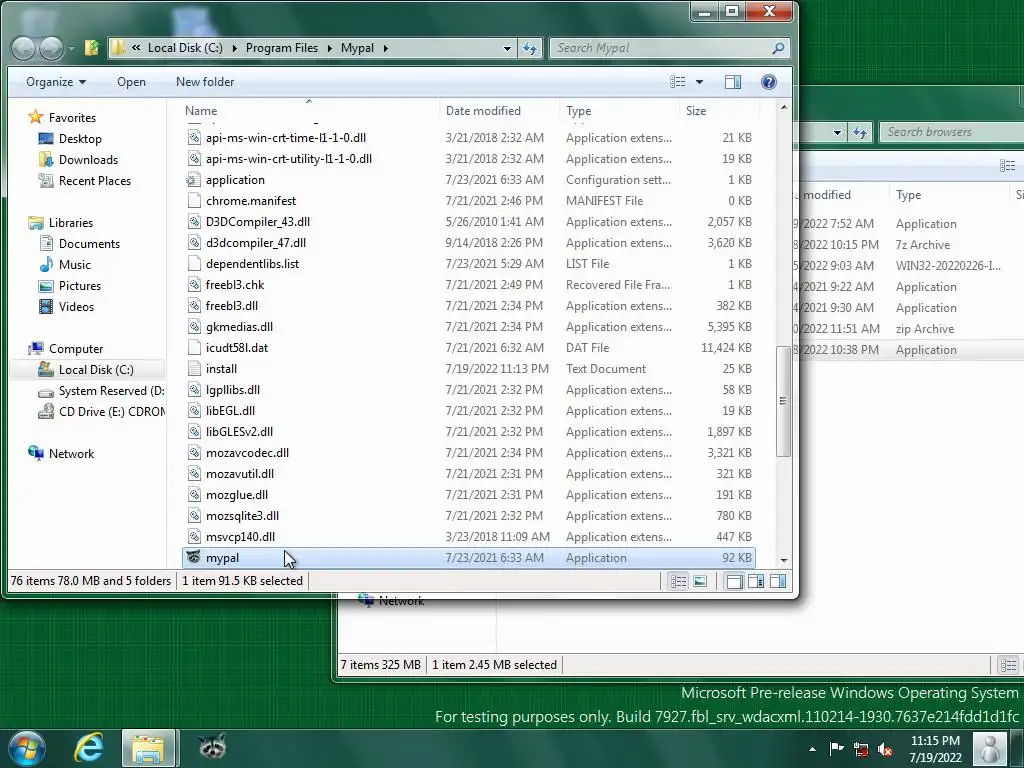Switch to details view in status bar
Screen dimensions: 1024x768
pos(679,581)
